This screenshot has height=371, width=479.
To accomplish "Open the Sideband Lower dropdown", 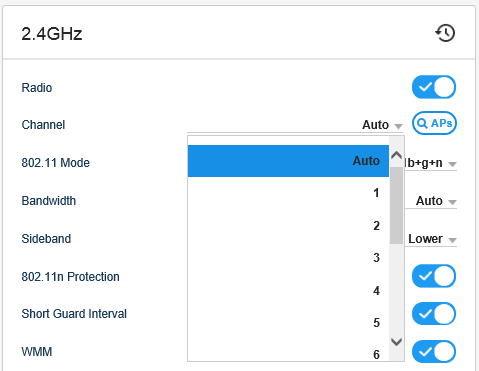I will (x=431, y=239).
